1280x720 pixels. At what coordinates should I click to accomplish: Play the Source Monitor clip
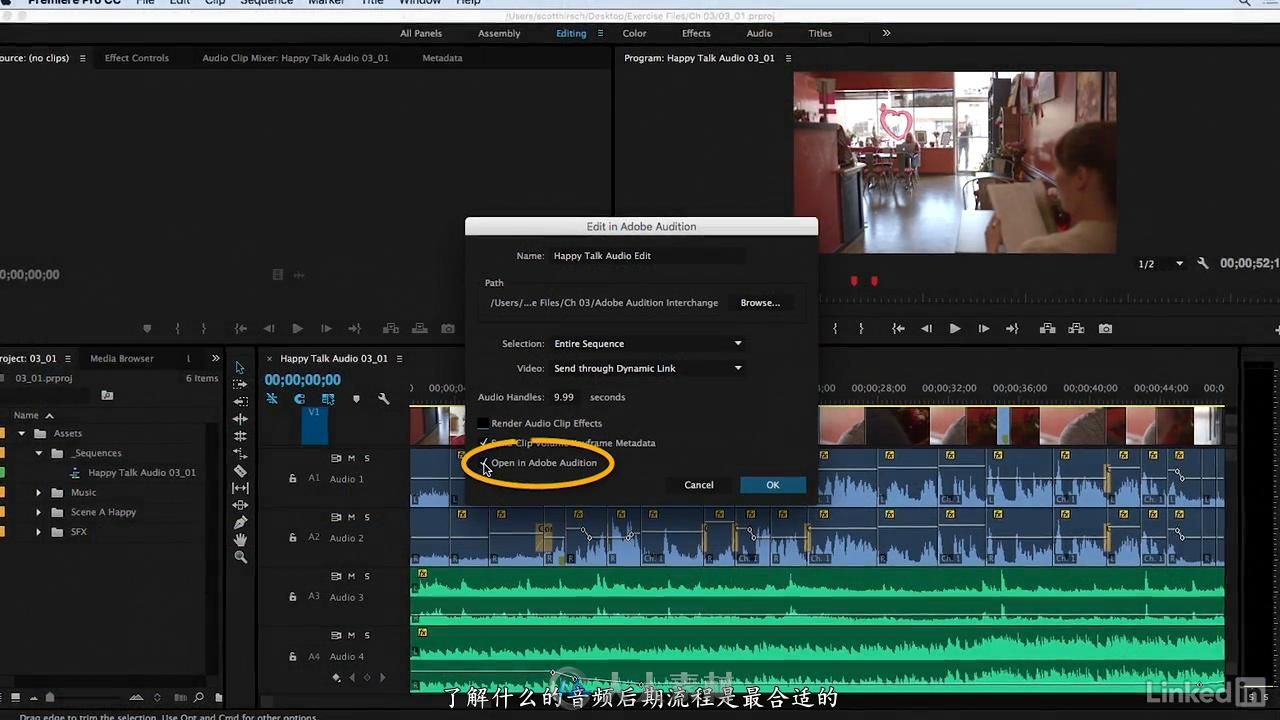click(297, 328)
